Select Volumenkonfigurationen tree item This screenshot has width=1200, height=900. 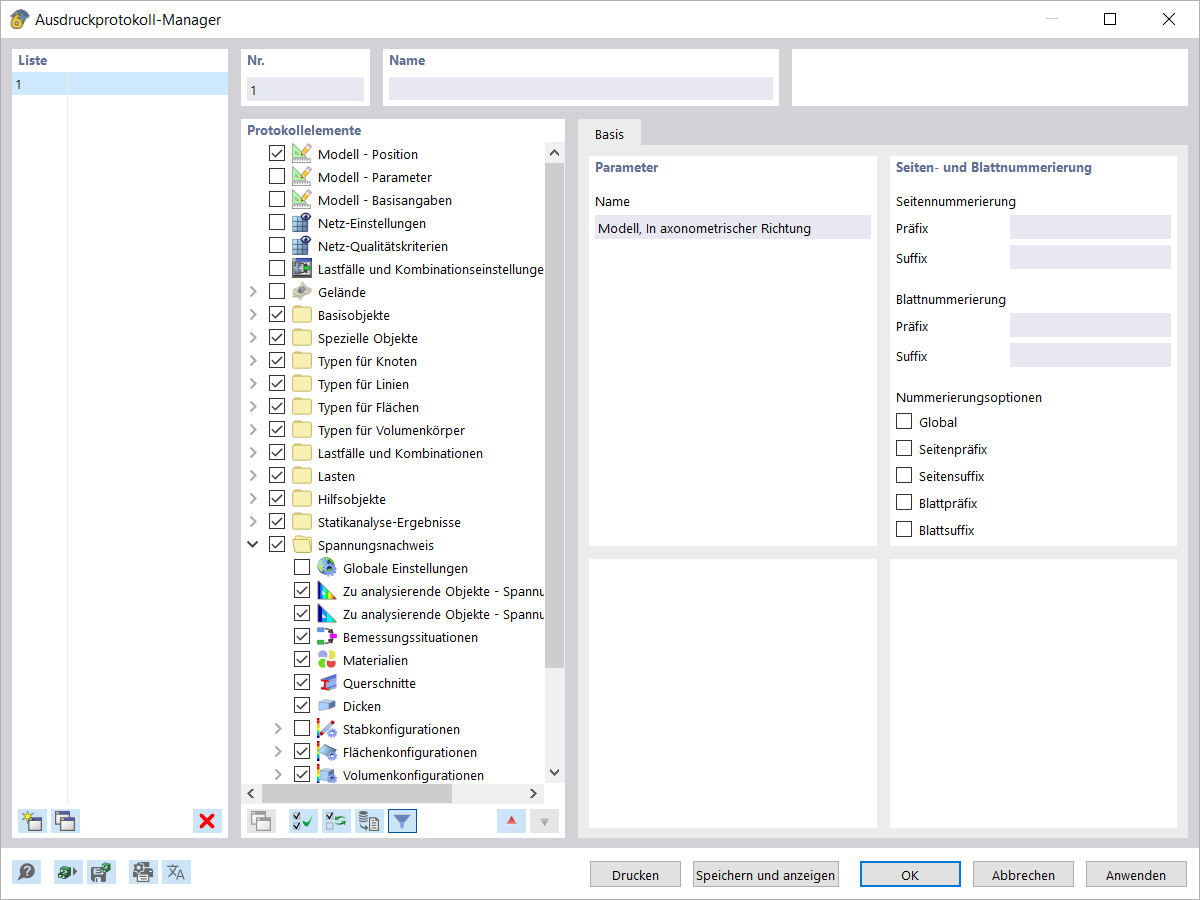tap(413, 775)
